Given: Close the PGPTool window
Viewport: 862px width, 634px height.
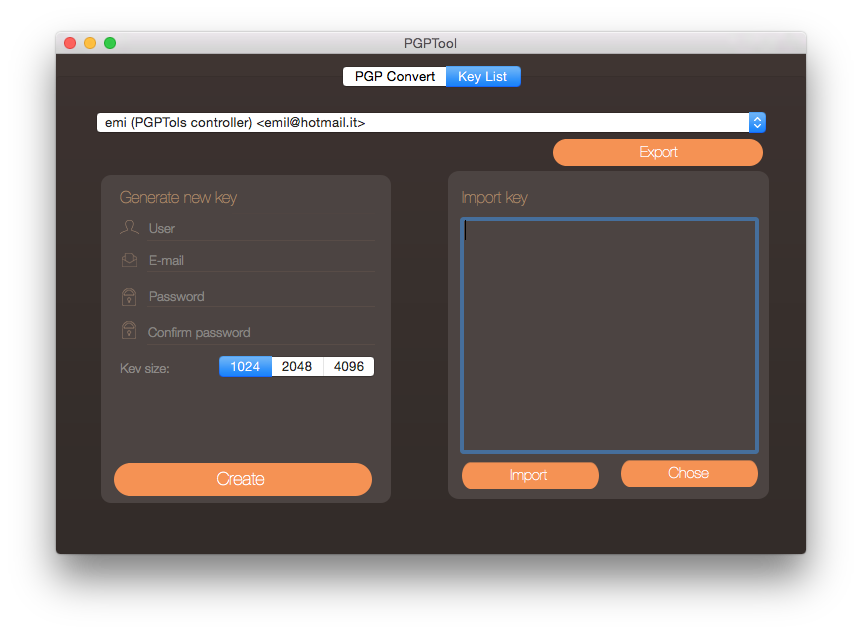Looking at the screenshot, I should pyautogui.click(x=70, y=43).
